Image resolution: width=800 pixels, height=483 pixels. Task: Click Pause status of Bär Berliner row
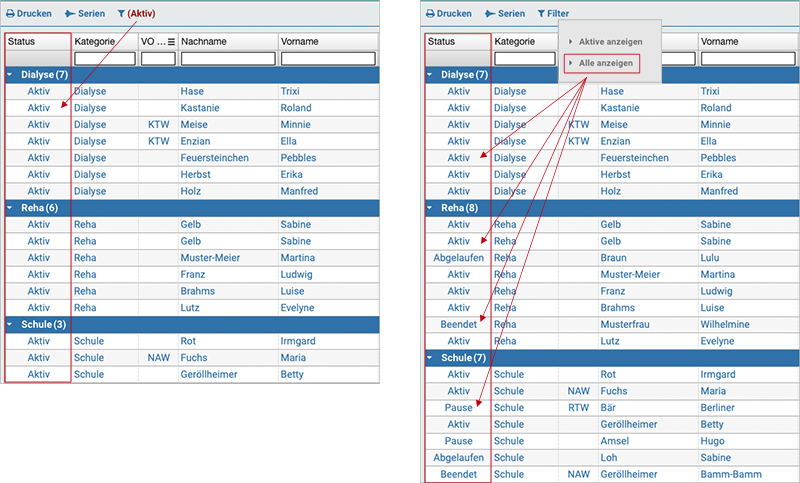458,408
